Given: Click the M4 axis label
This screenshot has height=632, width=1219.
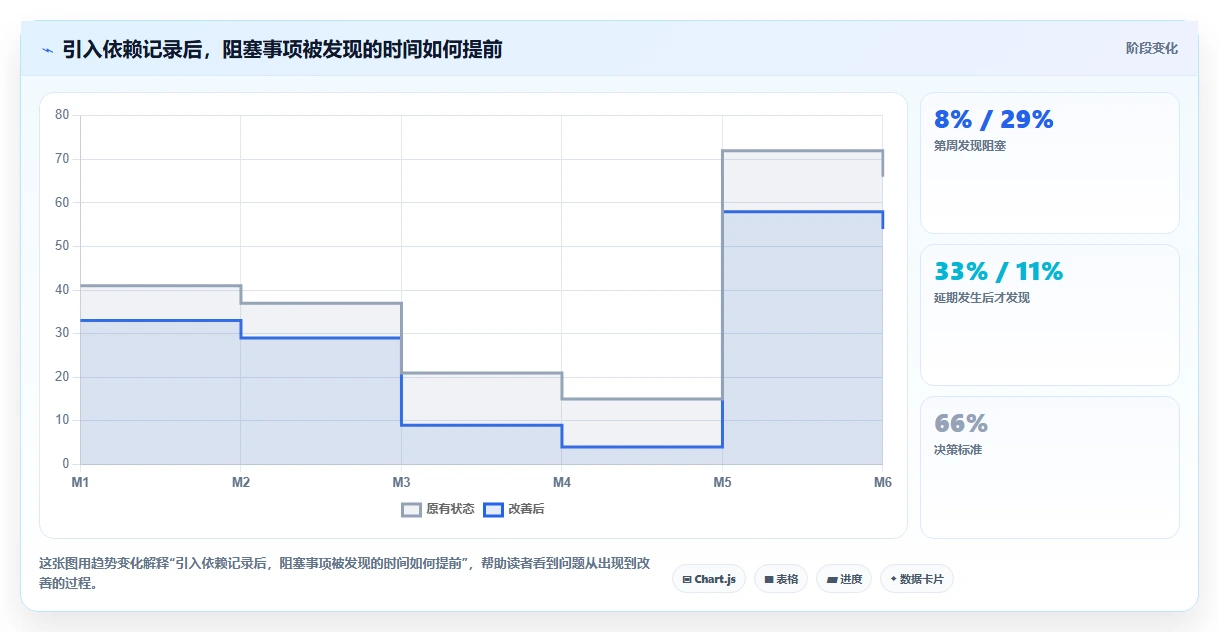Looking at the screenshot, I should click(x=562, y=482).
